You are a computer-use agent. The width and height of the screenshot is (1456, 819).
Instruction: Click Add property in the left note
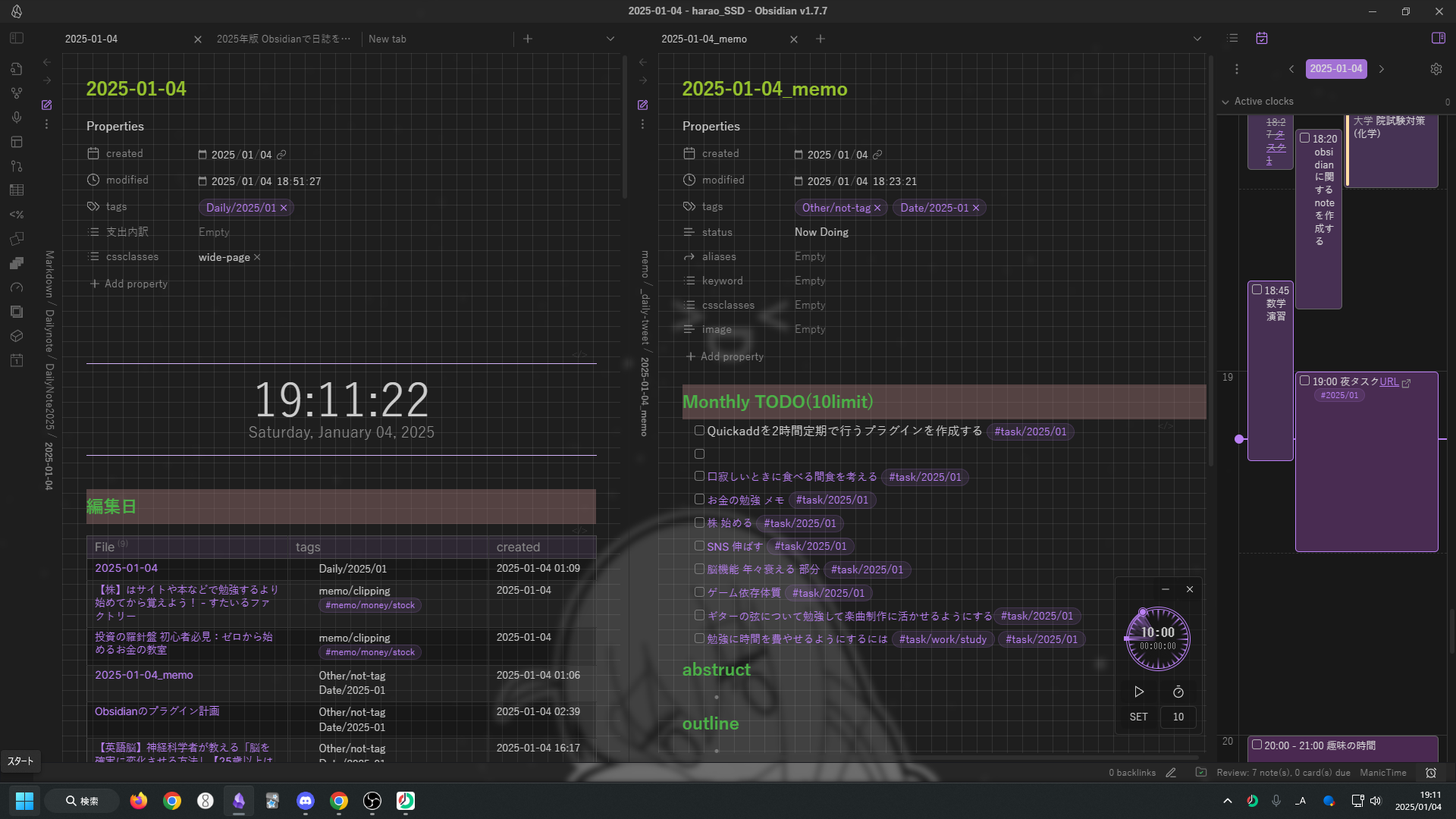tap(129, 284)
